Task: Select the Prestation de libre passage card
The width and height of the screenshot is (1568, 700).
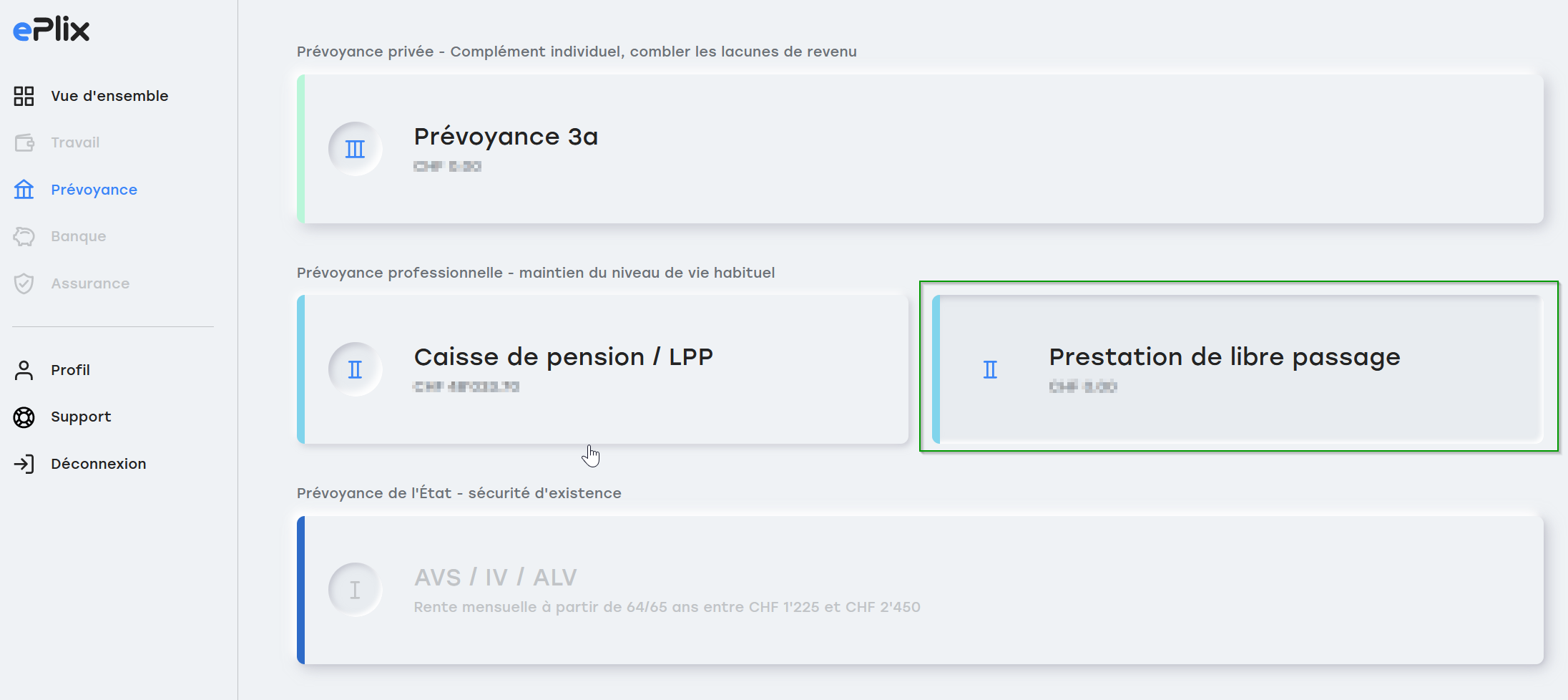Action: point(1238,369)
